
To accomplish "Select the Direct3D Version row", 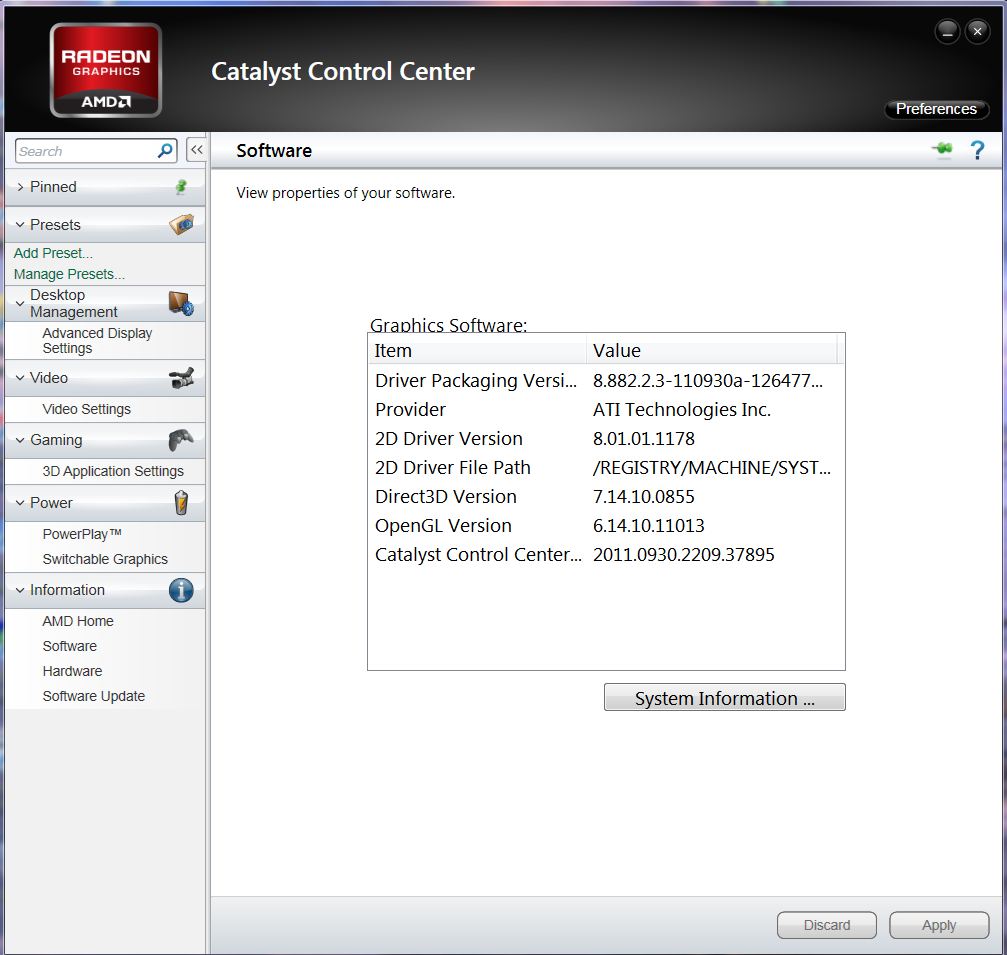I will point(606,496).
